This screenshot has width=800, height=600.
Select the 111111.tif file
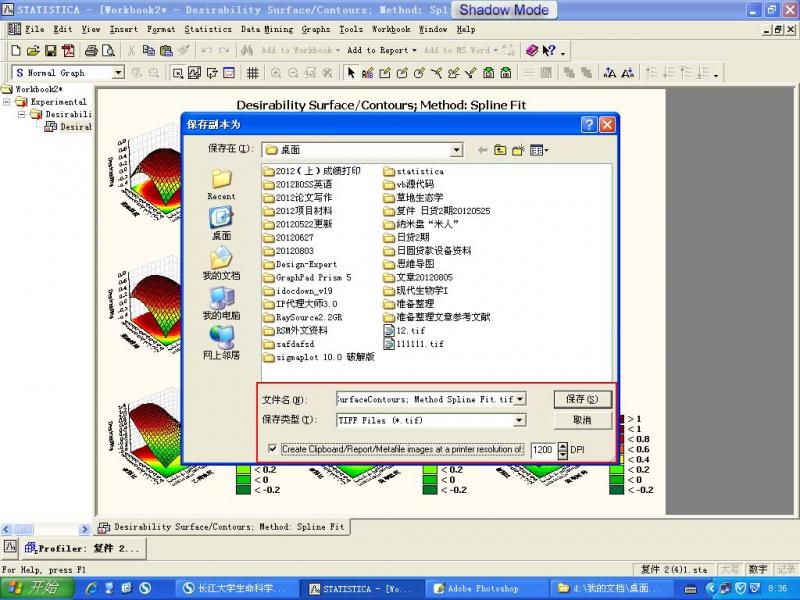[414, 344]
